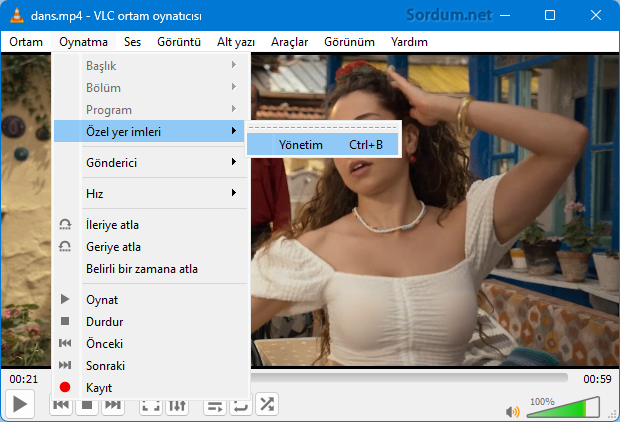The width and height of the screenshot is (620, 422).
Task: Click the play button in control bar
Action: [x=19, y=404]
